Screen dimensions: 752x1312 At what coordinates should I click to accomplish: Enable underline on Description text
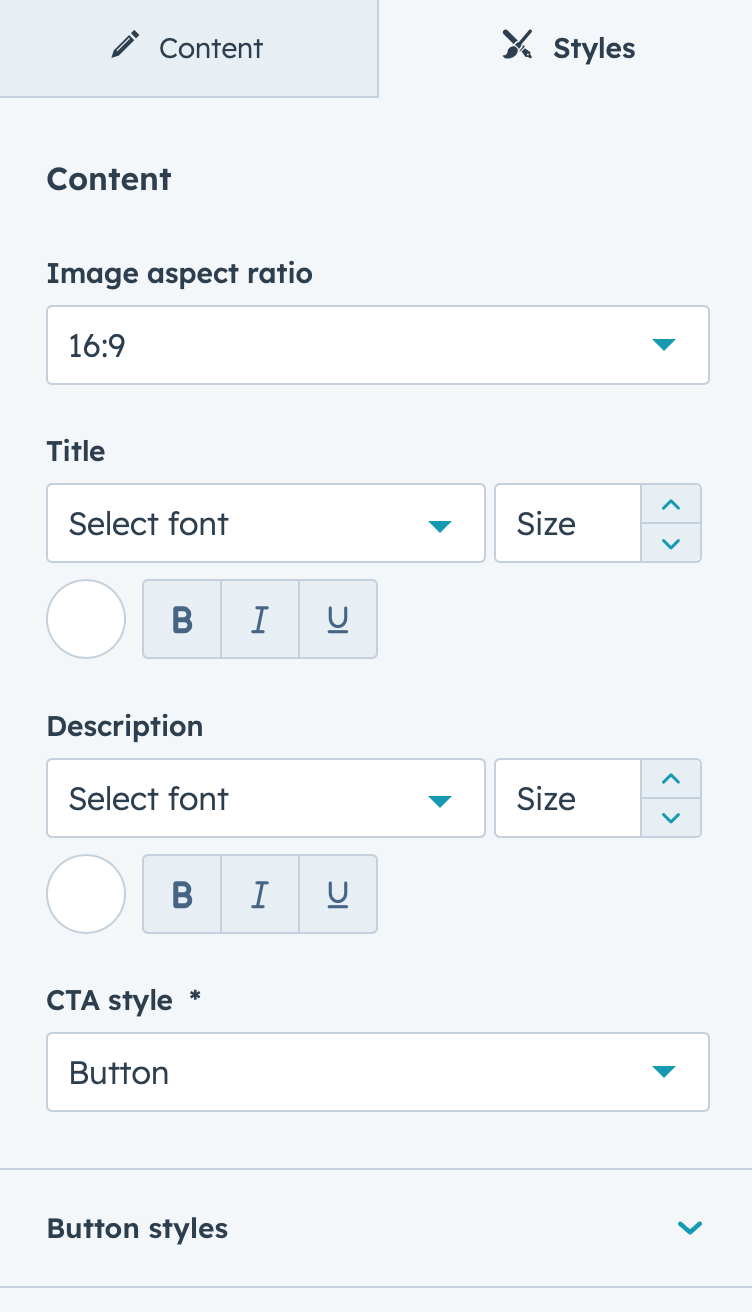click(338, 894)
